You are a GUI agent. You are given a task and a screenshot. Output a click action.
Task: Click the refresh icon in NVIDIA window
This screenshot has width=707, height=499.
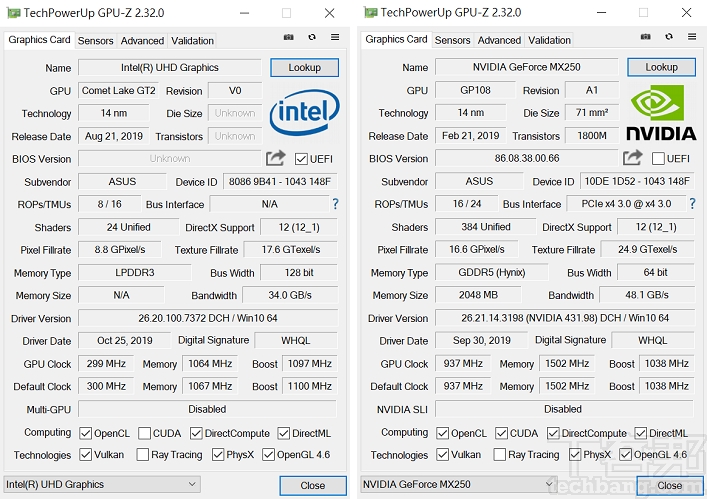click(x=669, y=37)
